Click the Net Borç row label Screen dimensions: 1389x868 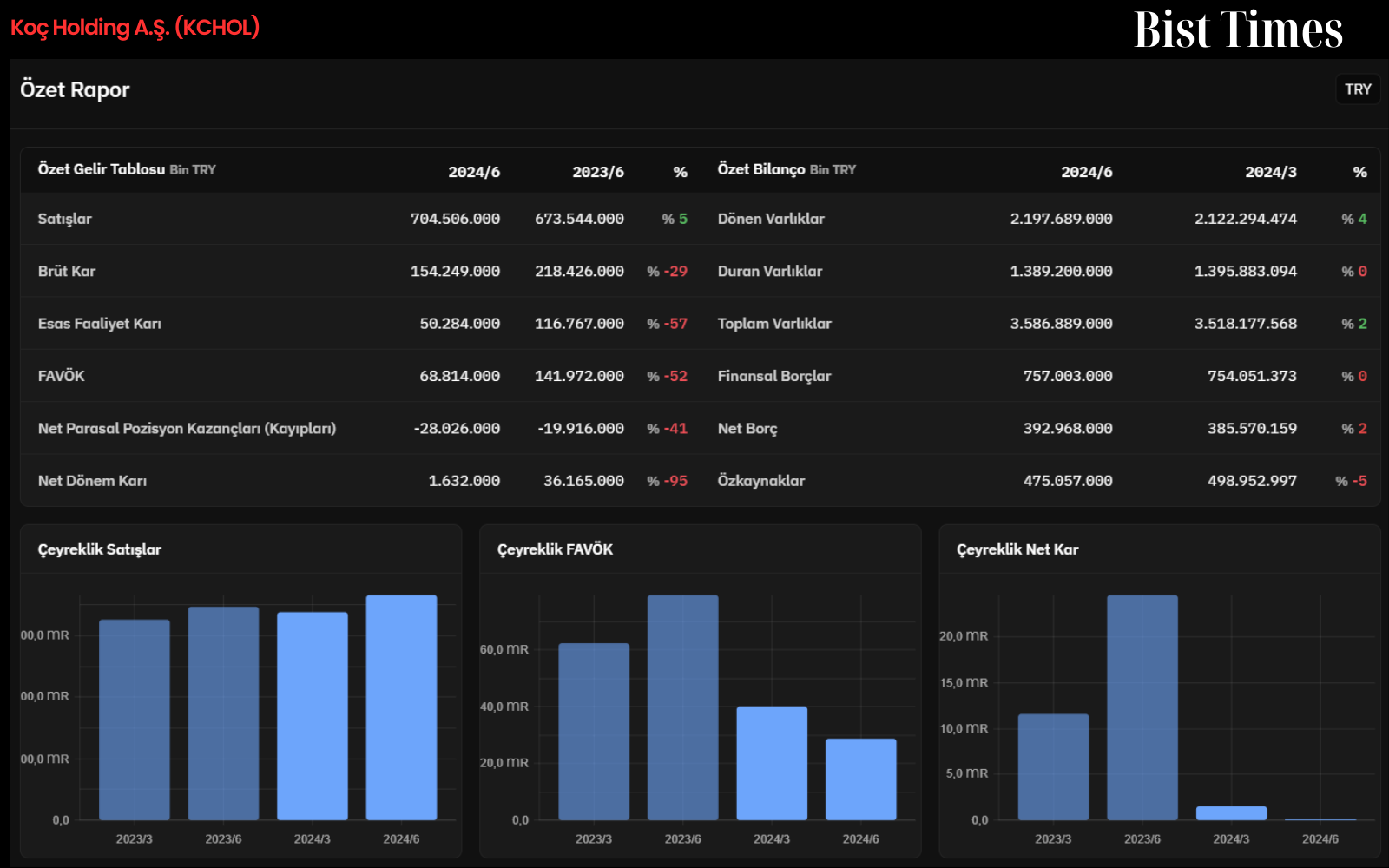tap(747, 429)
